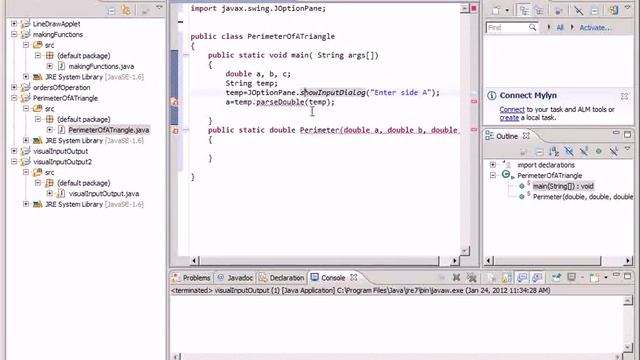The width and height of the screenshot is (640, 360).
Task: Open the All working set selector
Action: tap(560, 27)
